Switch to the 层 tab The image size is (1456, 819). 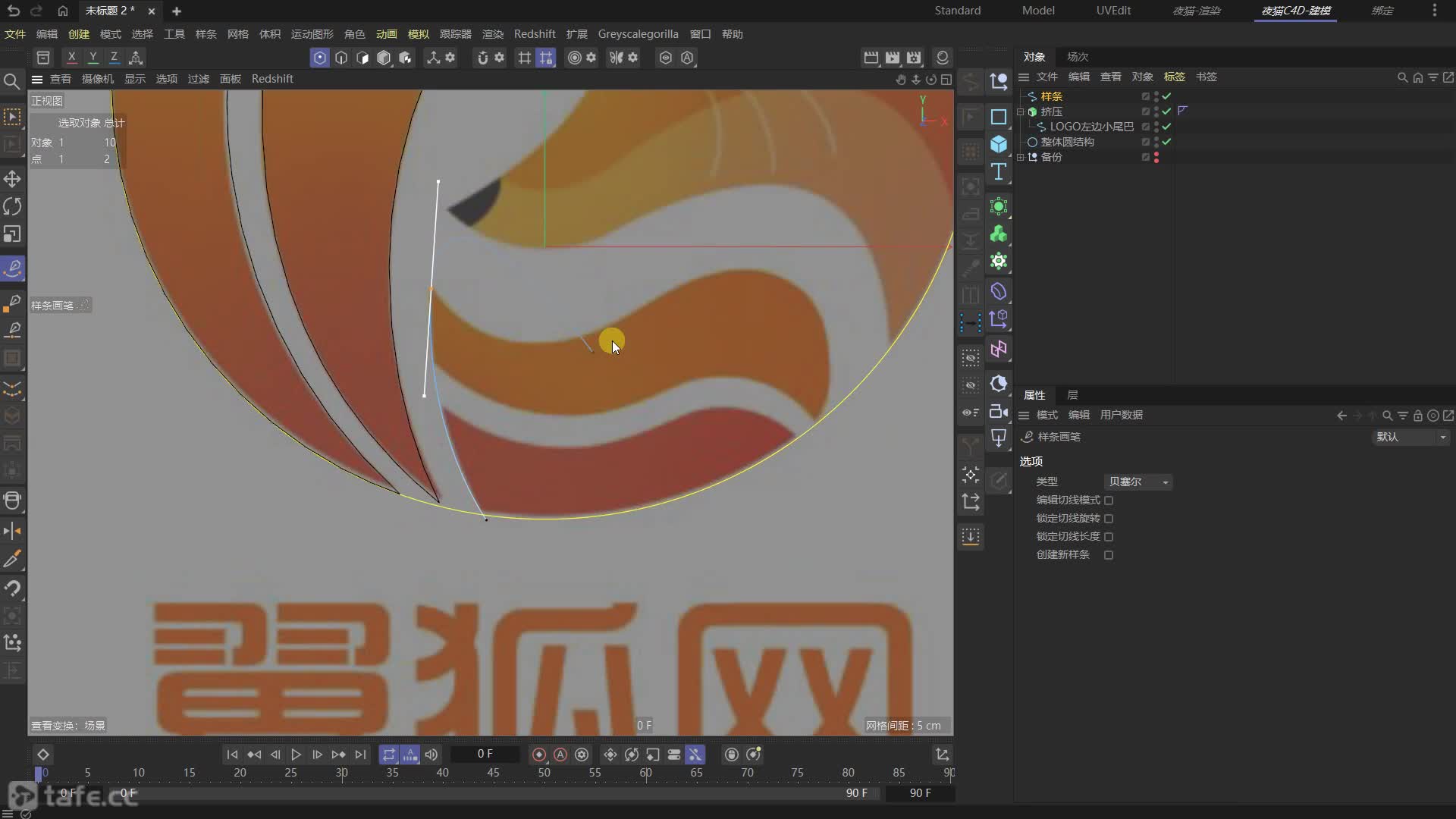point(1072,395)
